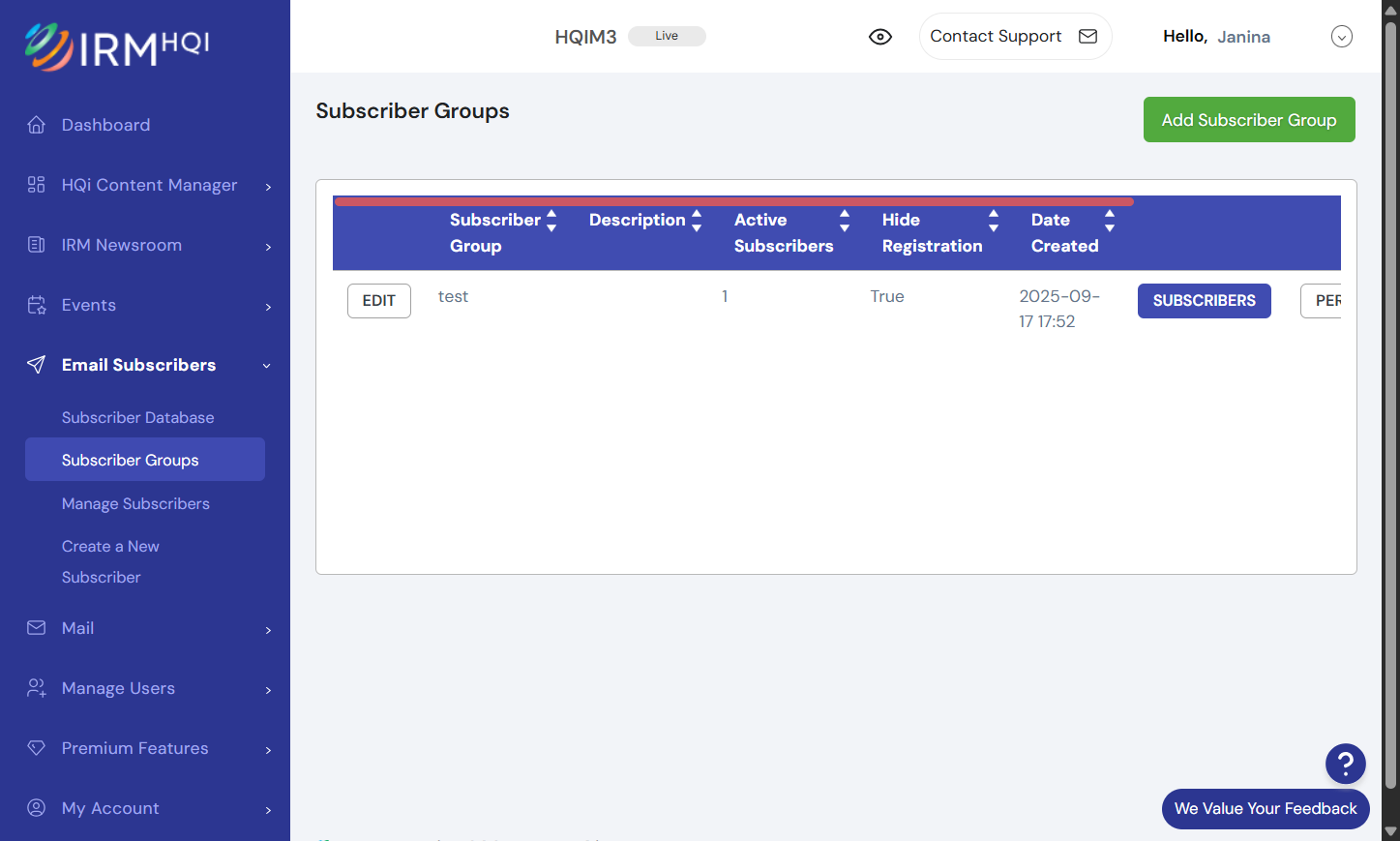Image resolution: width=1400 pixels, height=841 pixels.
Task: Click the 'True' hide registration value
Action: [887, 296]
